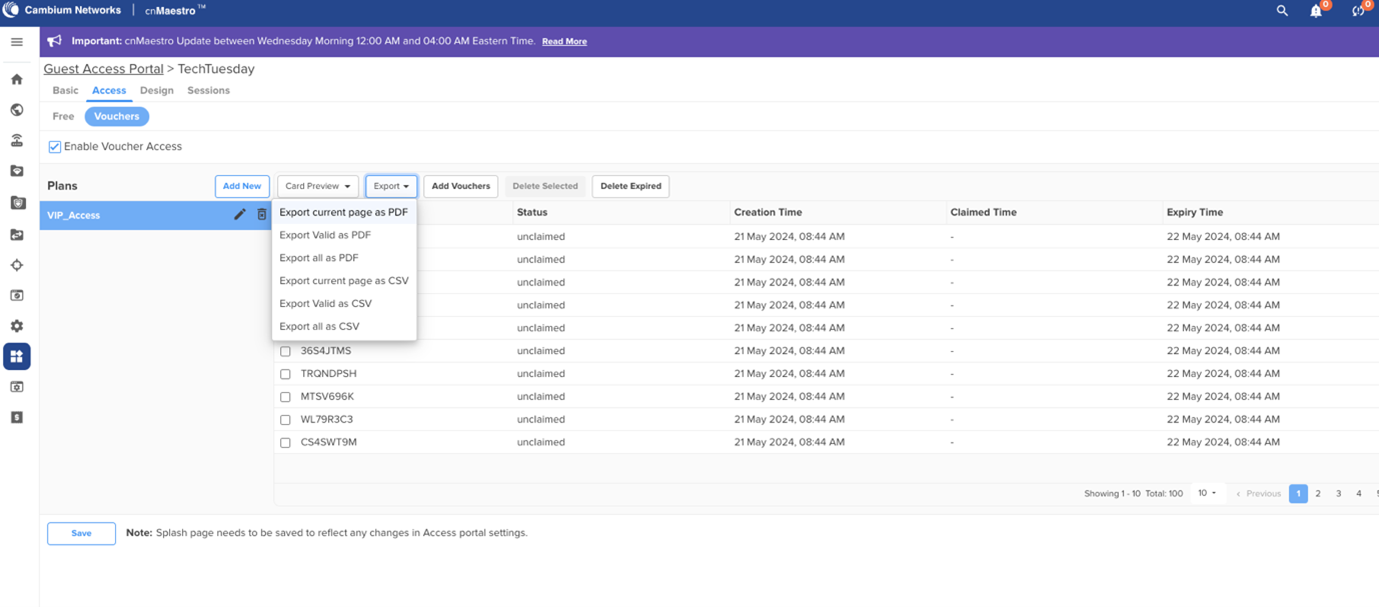Go to Home via sidebar house icon

(x=17, y=79)
